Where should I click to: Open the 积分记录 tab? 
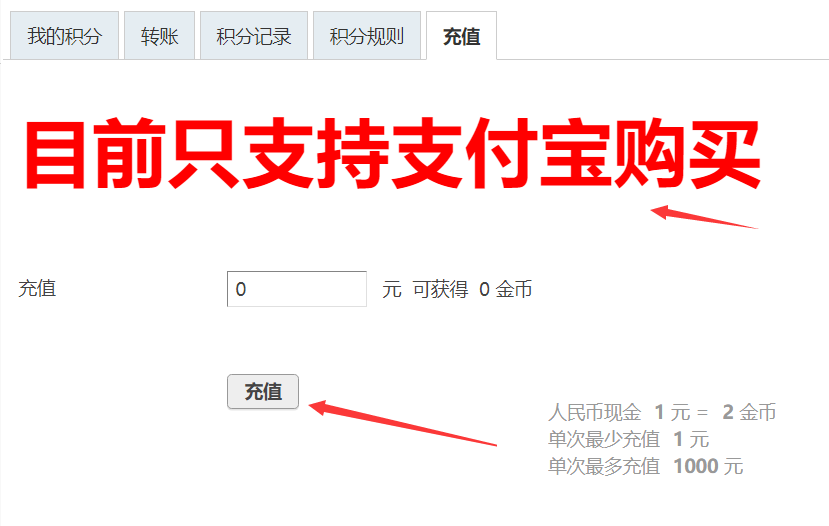click(254, 36)
